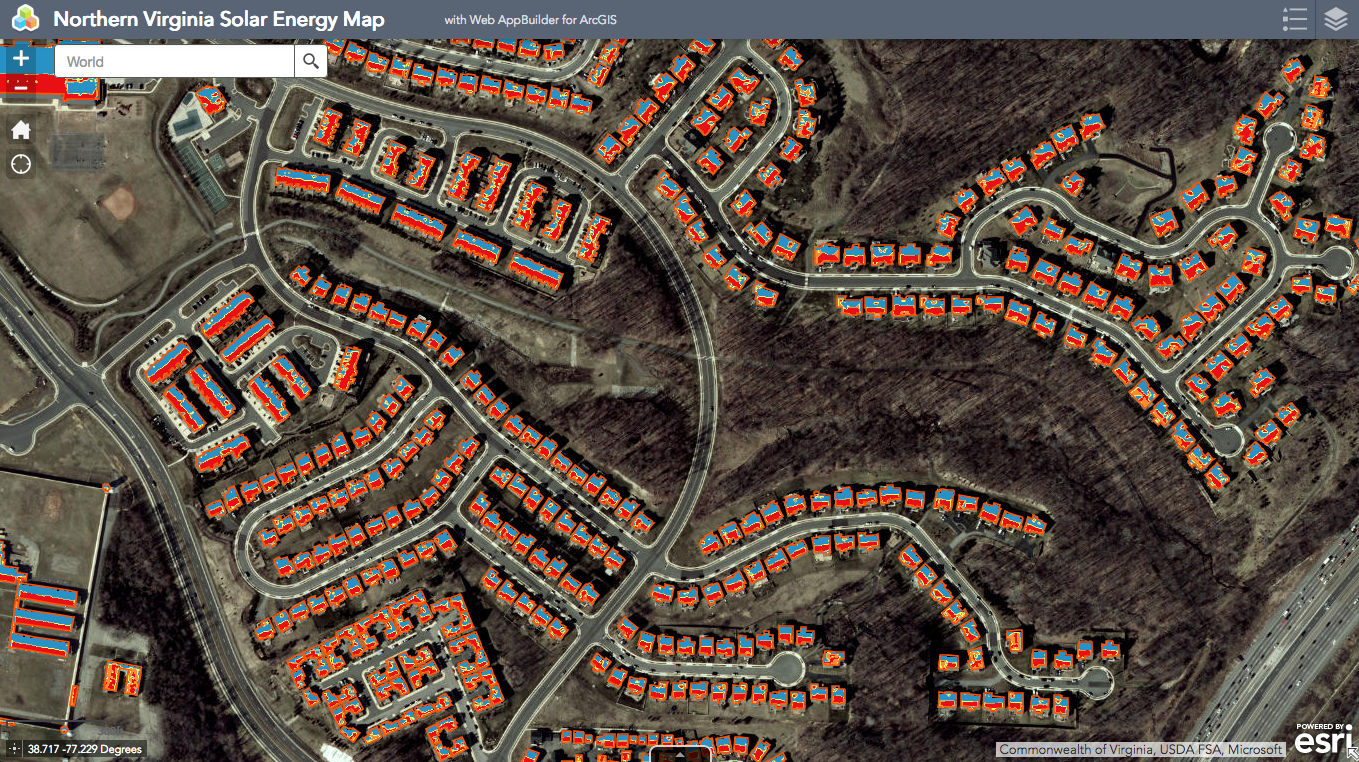Find my location using the crosshair icon
The image size is (1359, 762).
(21, 164)
